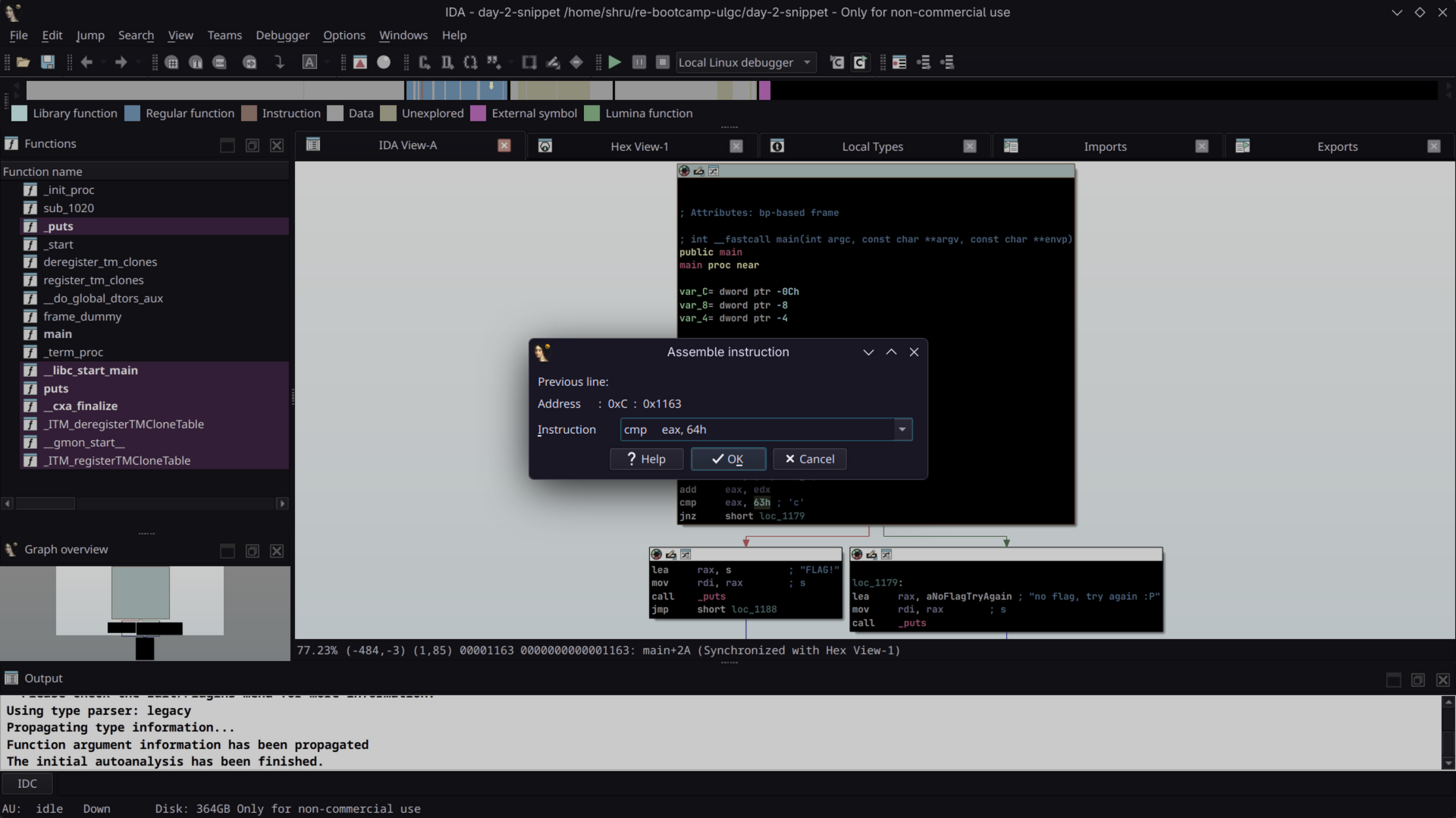Click the up chevron in Assemble dialog title
1456x818 pixels.
(891, 352)
